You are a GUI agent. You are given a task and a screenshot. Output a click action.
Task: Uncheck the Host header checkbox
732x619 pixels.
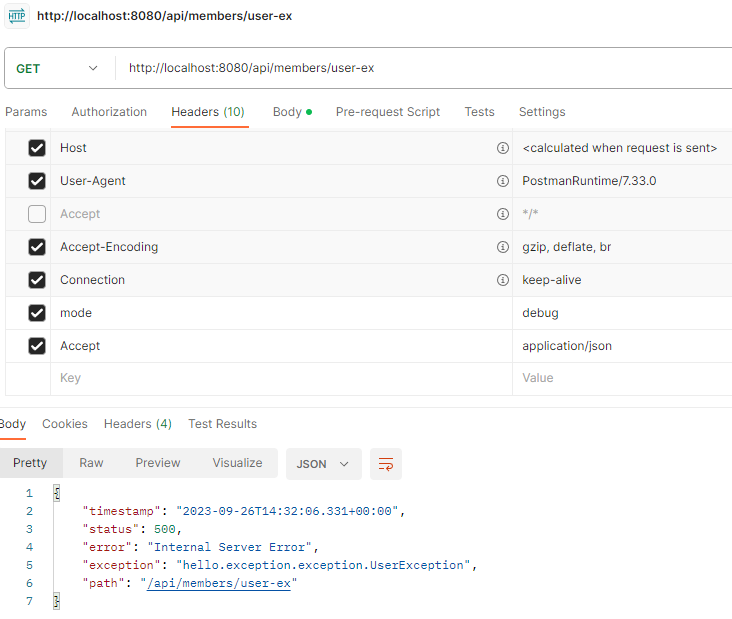pos(37,148)
